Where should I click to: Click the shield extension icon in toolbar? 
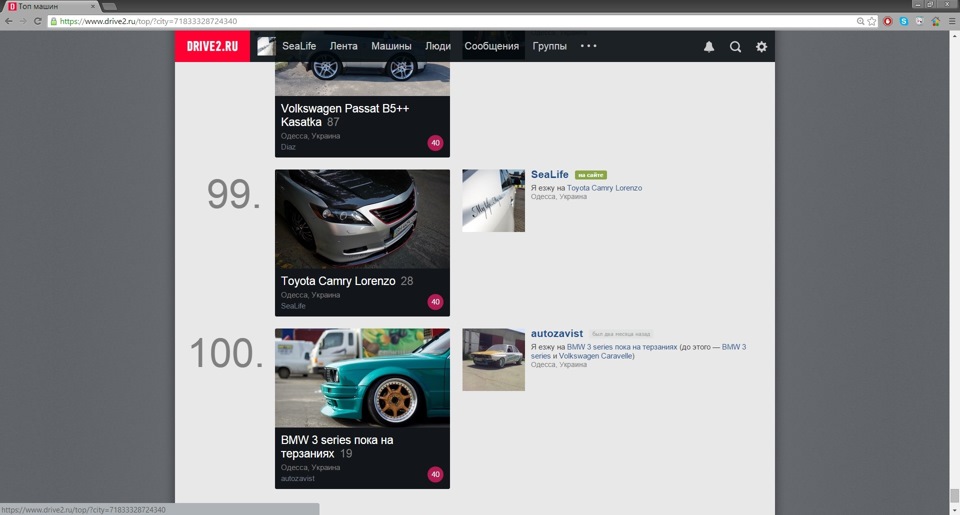pyautogui.click(x=920, y=21)
